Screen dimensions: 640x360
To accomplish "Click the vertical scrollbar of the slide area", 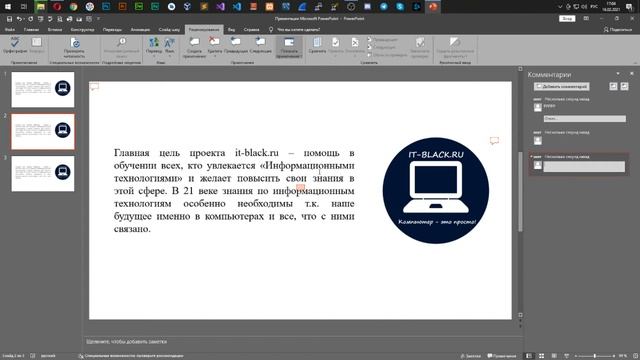I will tap(520, 192).
